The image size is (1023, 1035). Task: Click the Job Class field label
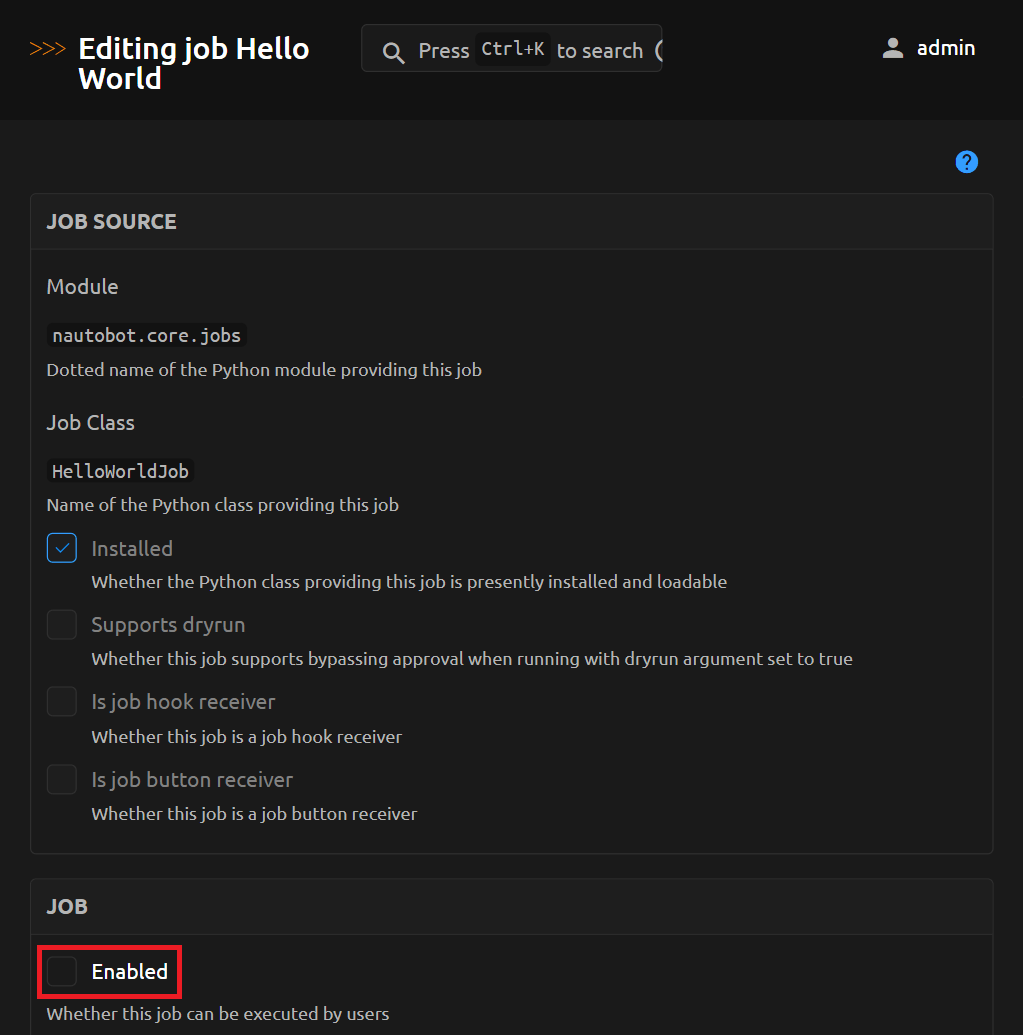click(90, 423)
